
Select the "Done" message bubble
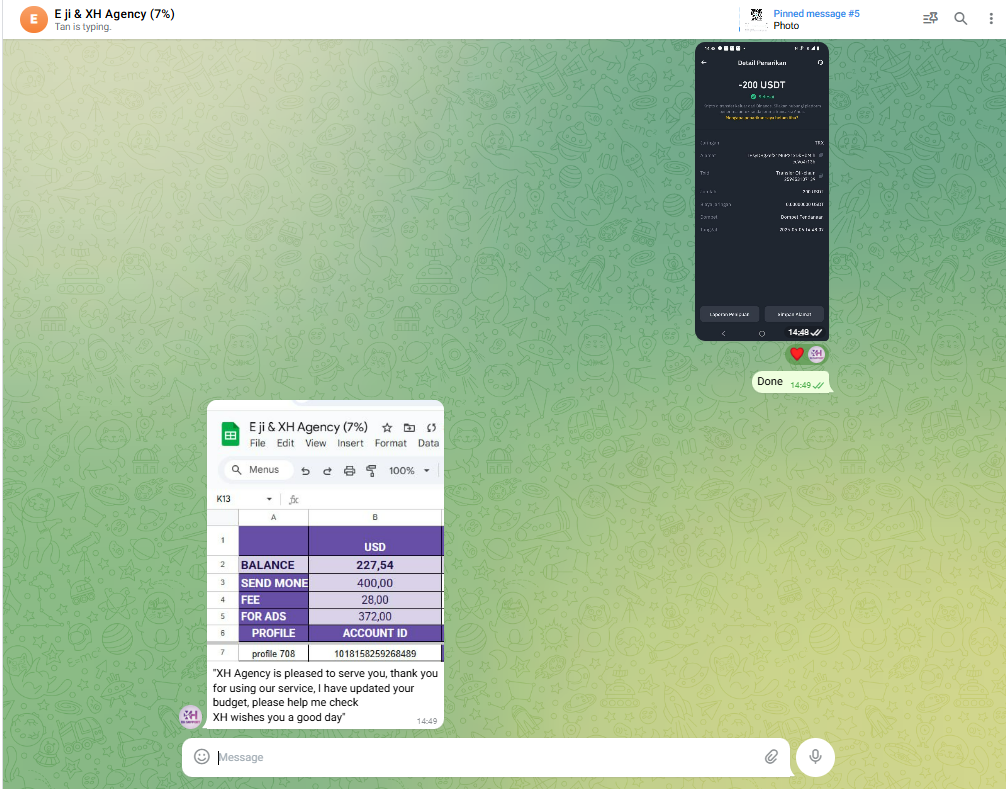771,382
